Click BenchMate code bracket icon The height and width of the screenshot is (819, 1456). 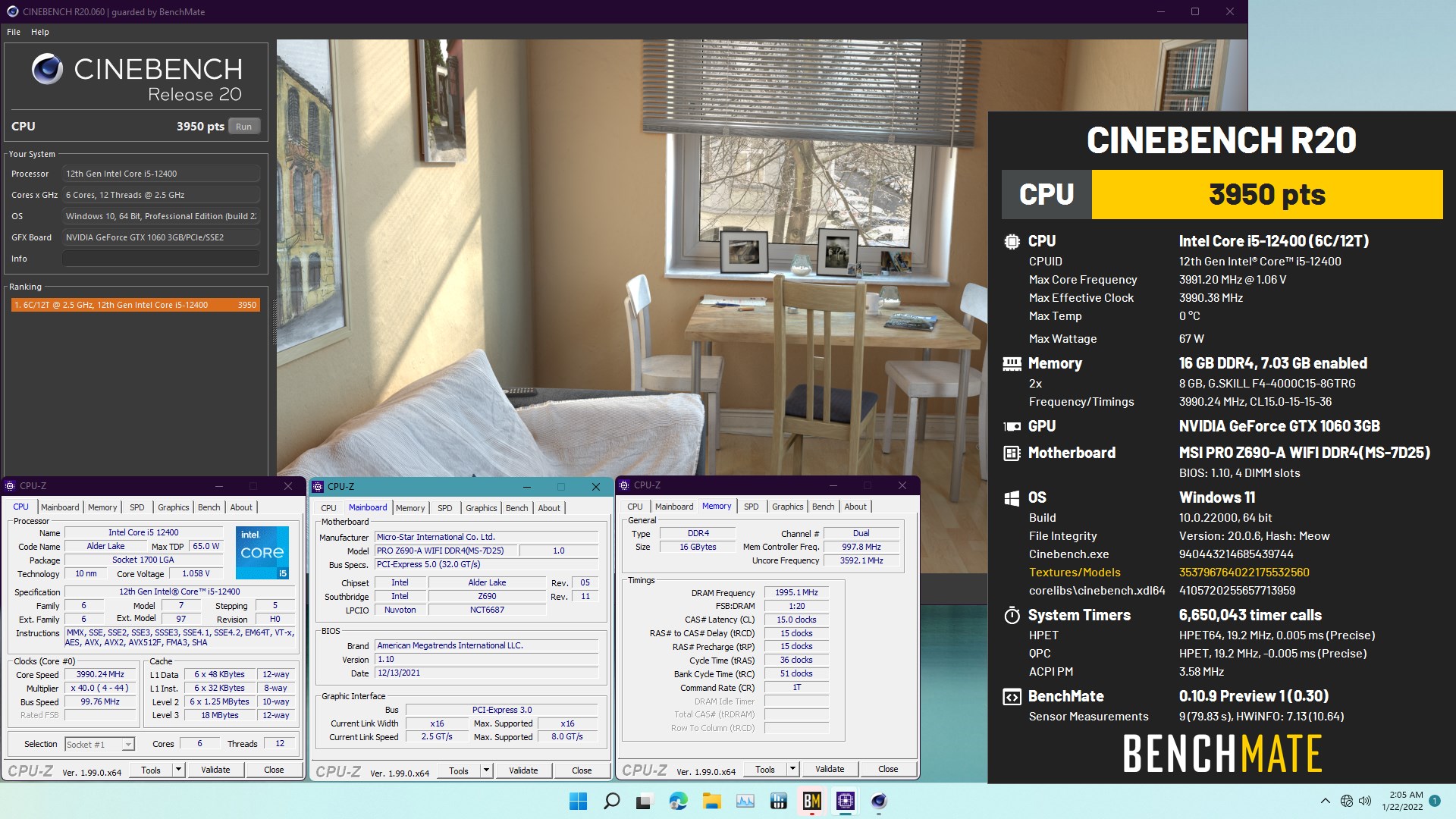coord(1012,697)
